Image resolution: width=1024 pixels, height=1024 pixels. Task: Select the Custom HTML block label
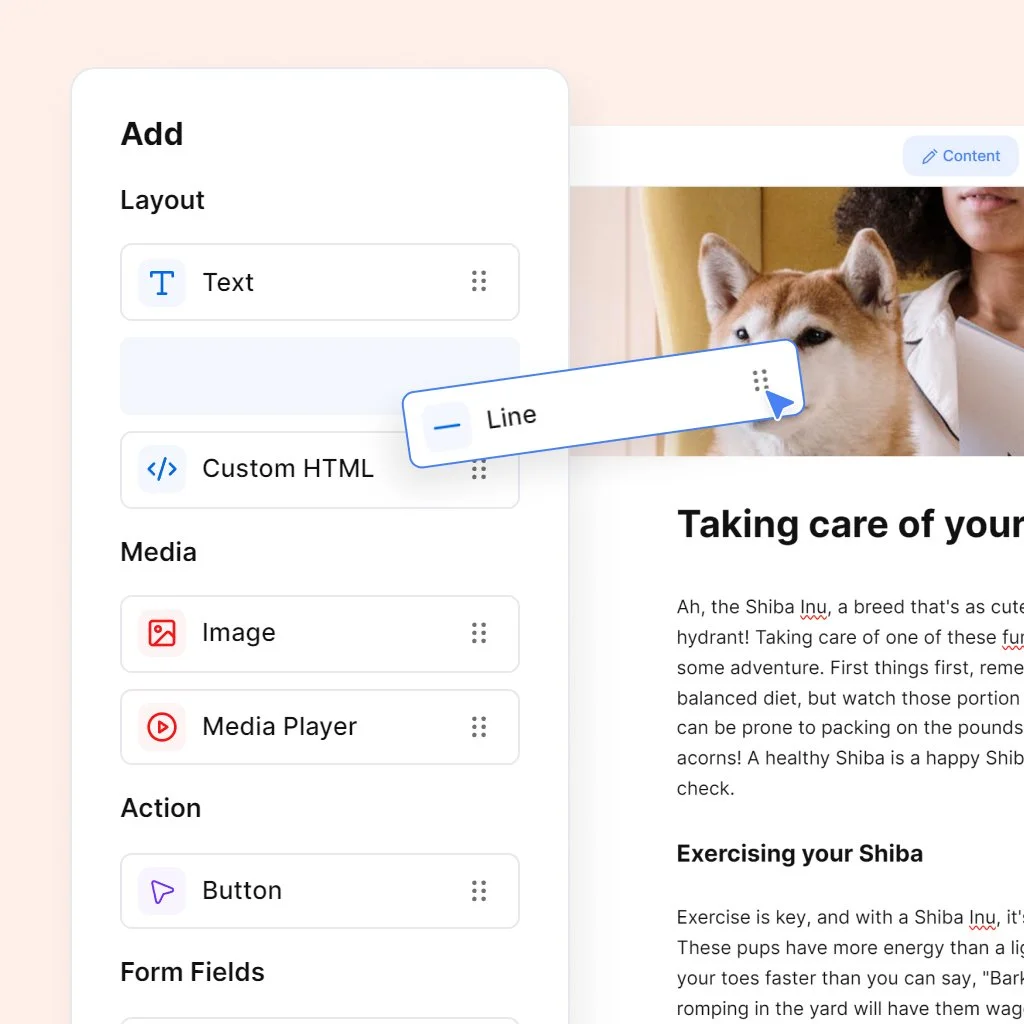(288, 468)
